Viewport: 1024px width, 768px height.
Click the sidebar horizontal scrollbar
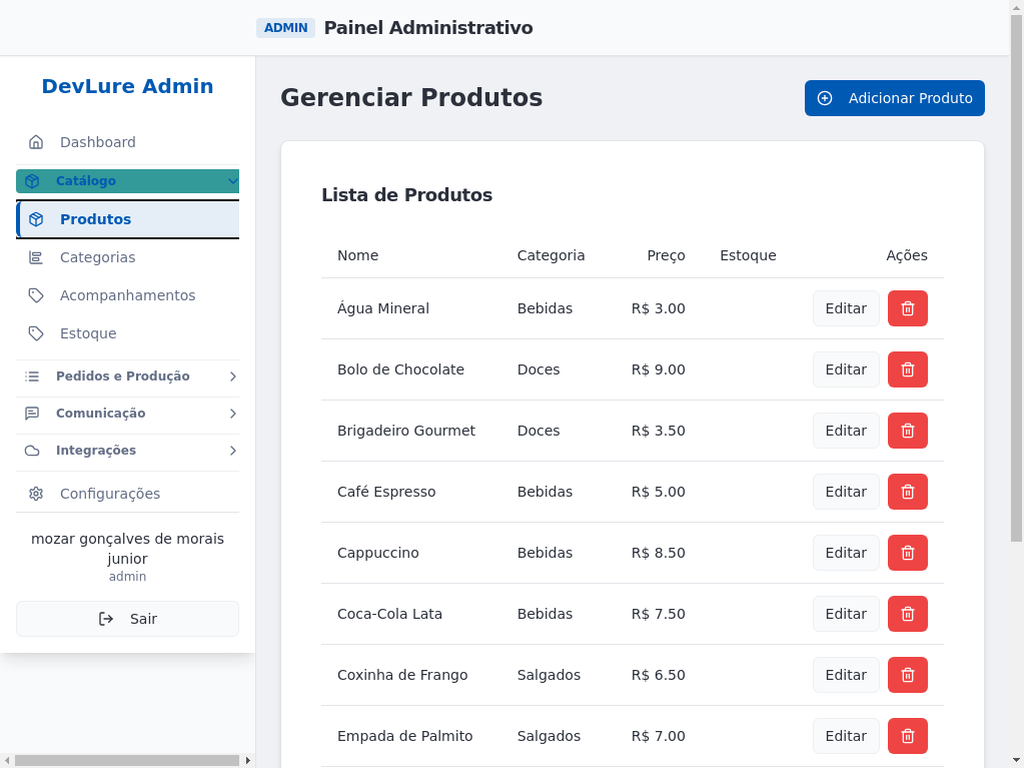120,761
